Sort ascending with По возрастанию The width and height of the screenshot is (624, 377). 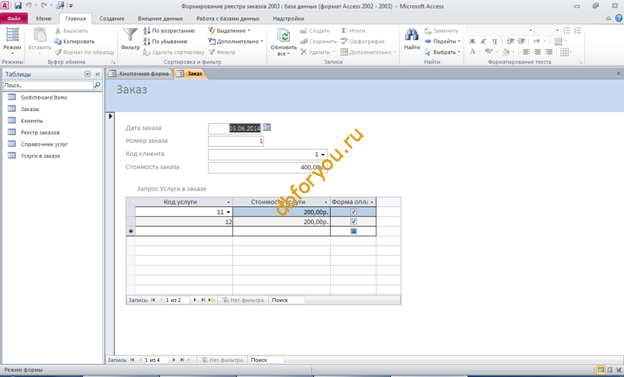click(169, 31)
